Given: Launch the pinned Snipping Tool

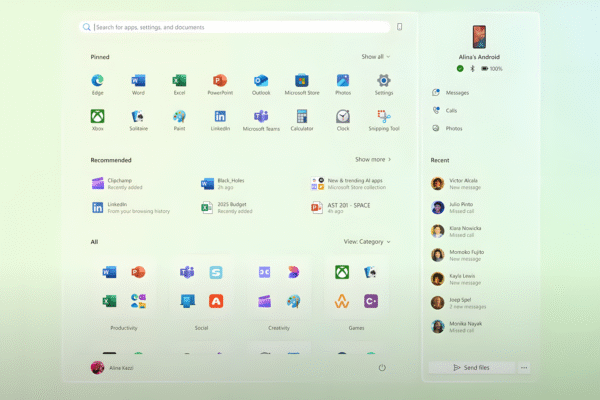Looking at the screenshot, I should tap(384, 120).
